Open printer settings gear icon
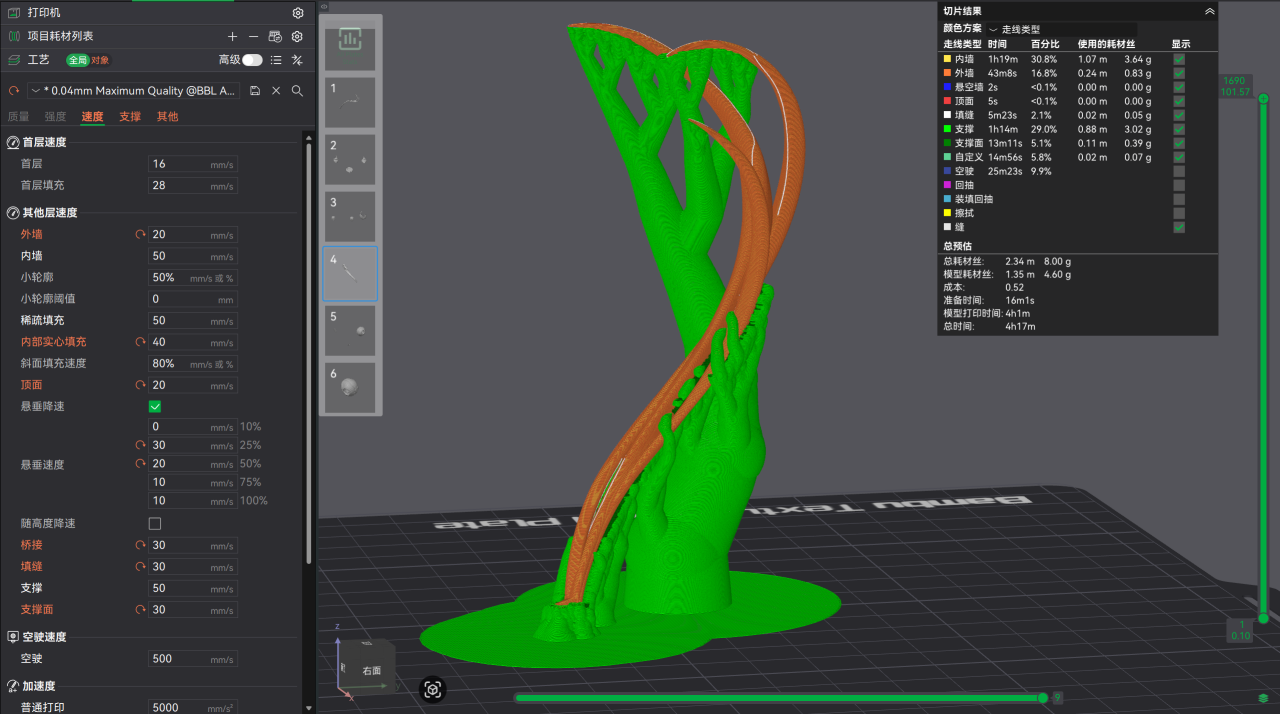Screen dimensions: 1280x714 [x=297, y=13]
